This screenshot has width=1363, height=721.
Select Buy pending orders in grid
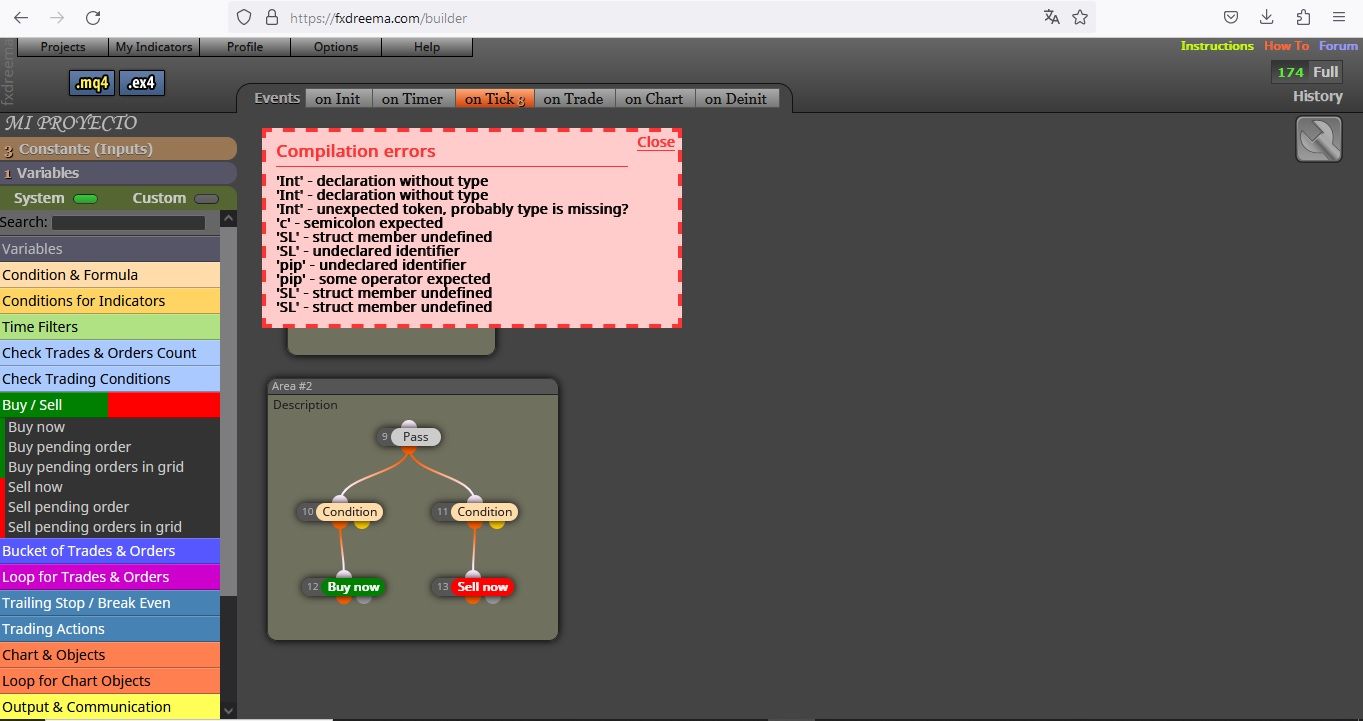[x=96, y=467]
